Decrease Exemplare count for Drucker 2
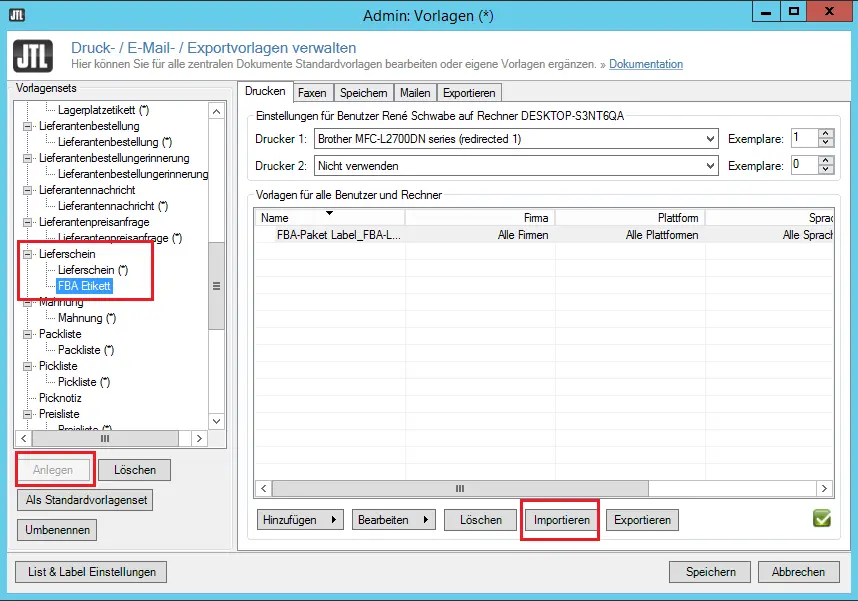This screenshot has width=858, height=601. [x=826, y=170]
